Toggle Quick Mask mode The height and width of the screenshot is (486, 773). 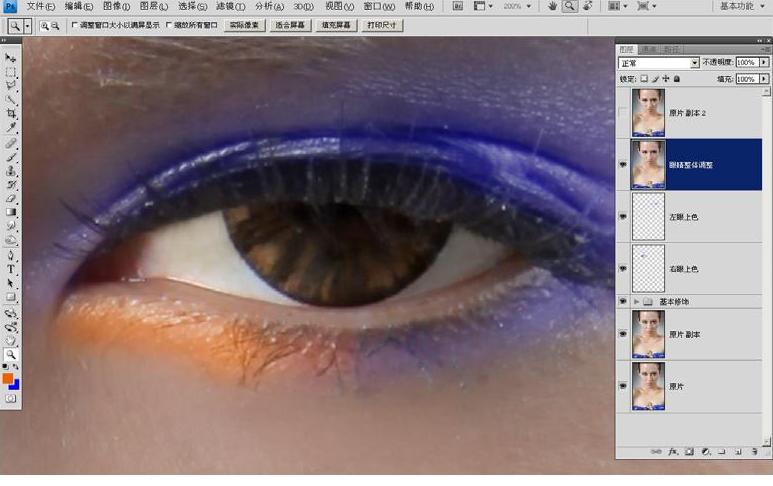[x=10, y=398]
